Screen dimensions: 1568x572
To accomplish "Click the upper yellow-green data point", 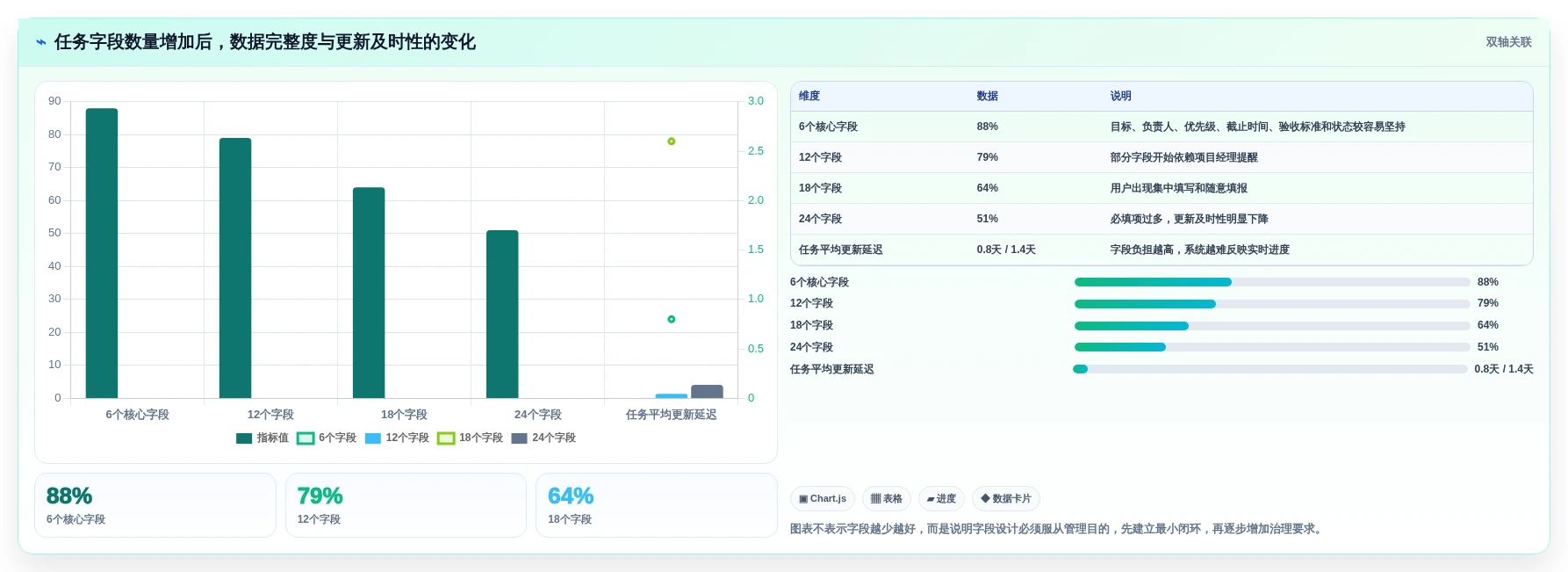I will coord(672,141).
